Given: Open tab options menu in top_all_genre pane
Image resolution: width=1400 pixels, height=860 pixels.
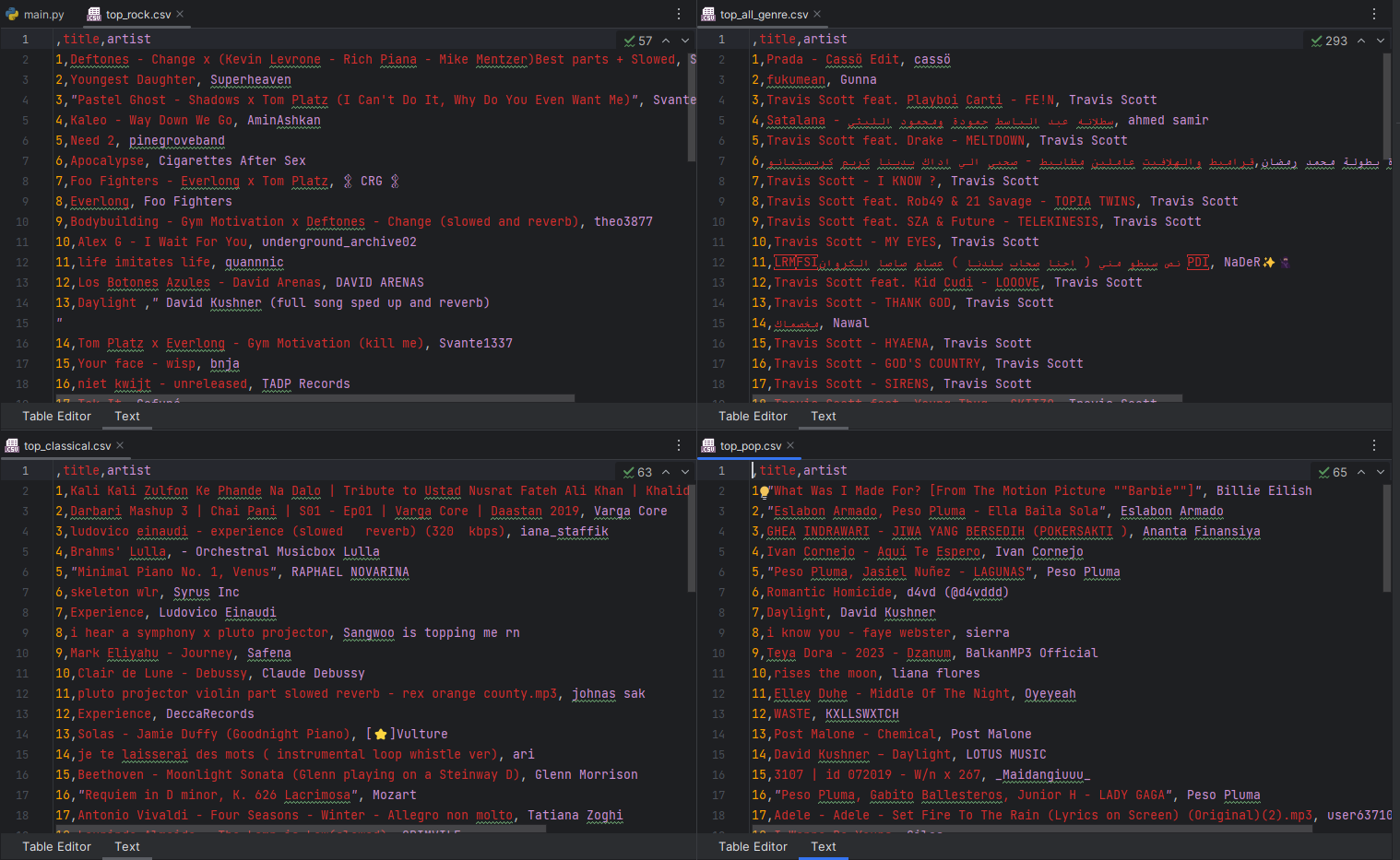Looking at the screenshot, I should coord(1374,14).
